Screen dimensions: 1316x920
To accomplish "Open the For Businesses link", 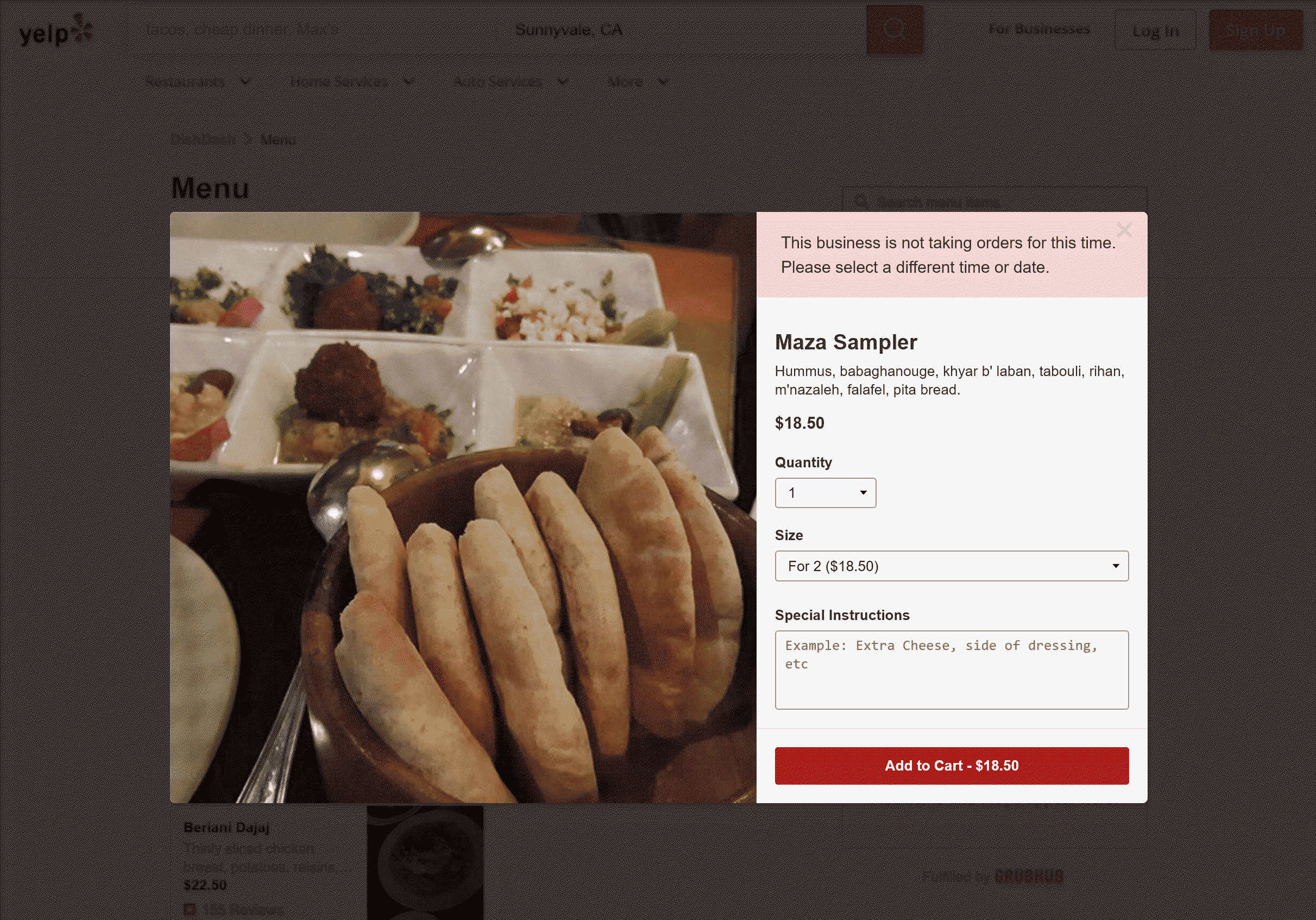I will 1039,29.
